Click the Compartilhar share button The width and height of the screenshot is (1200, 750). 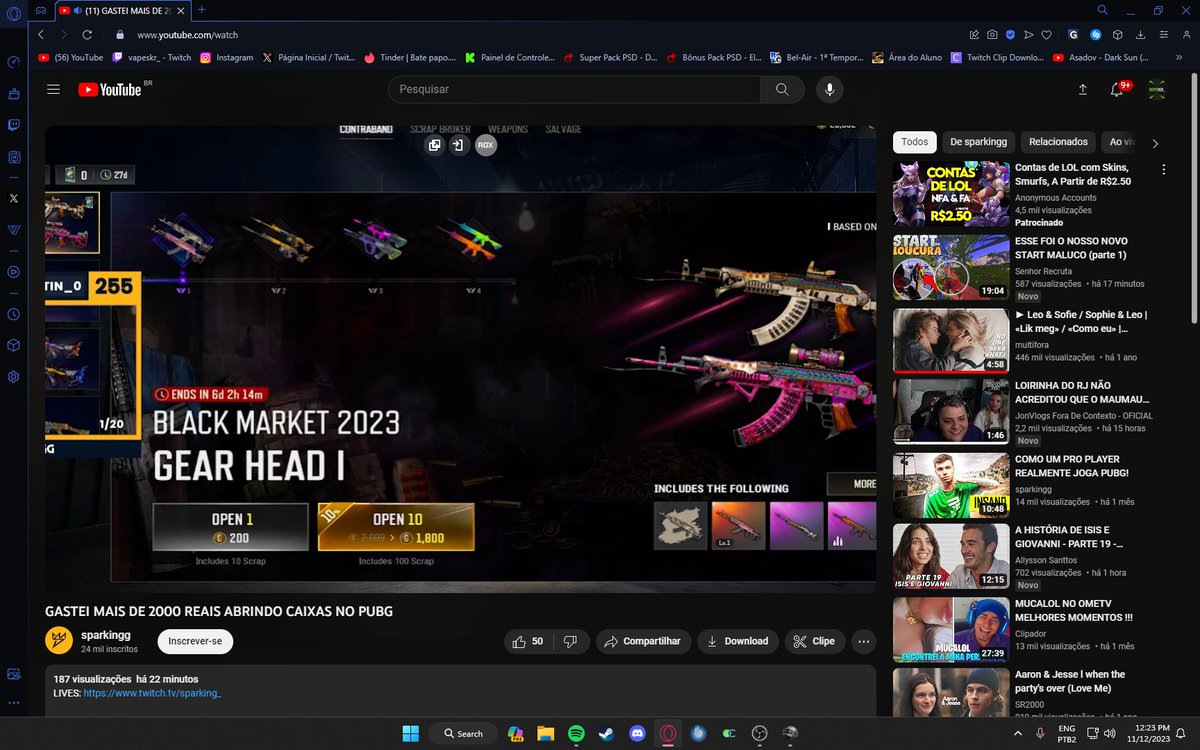point(643,641)
